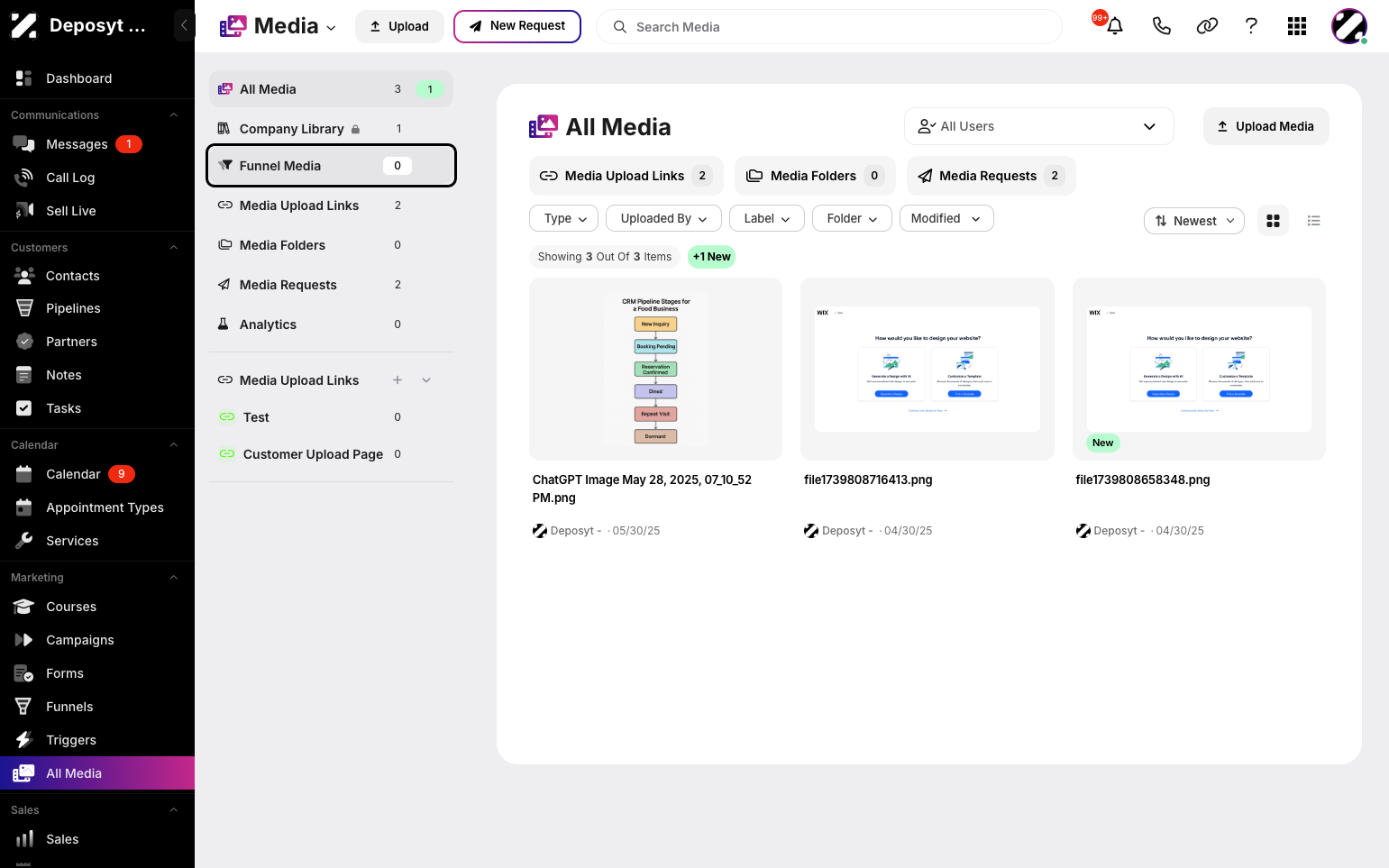Click the Search Media input field
This screenshot has height=868, width=1389.
tap(829, 27)
